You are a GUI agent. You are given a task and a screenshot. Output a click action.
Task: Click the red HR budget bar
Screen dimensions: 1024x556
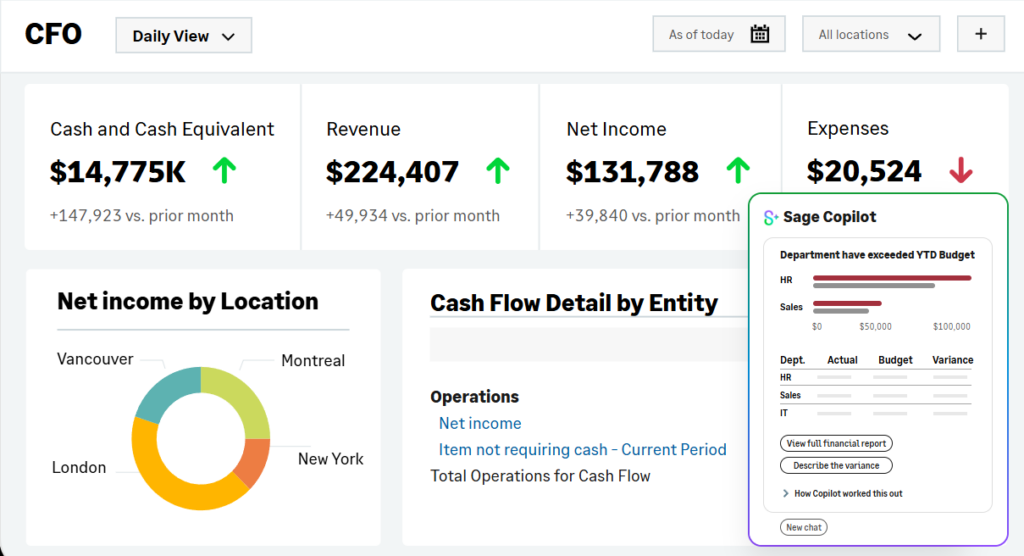(891, 278)
